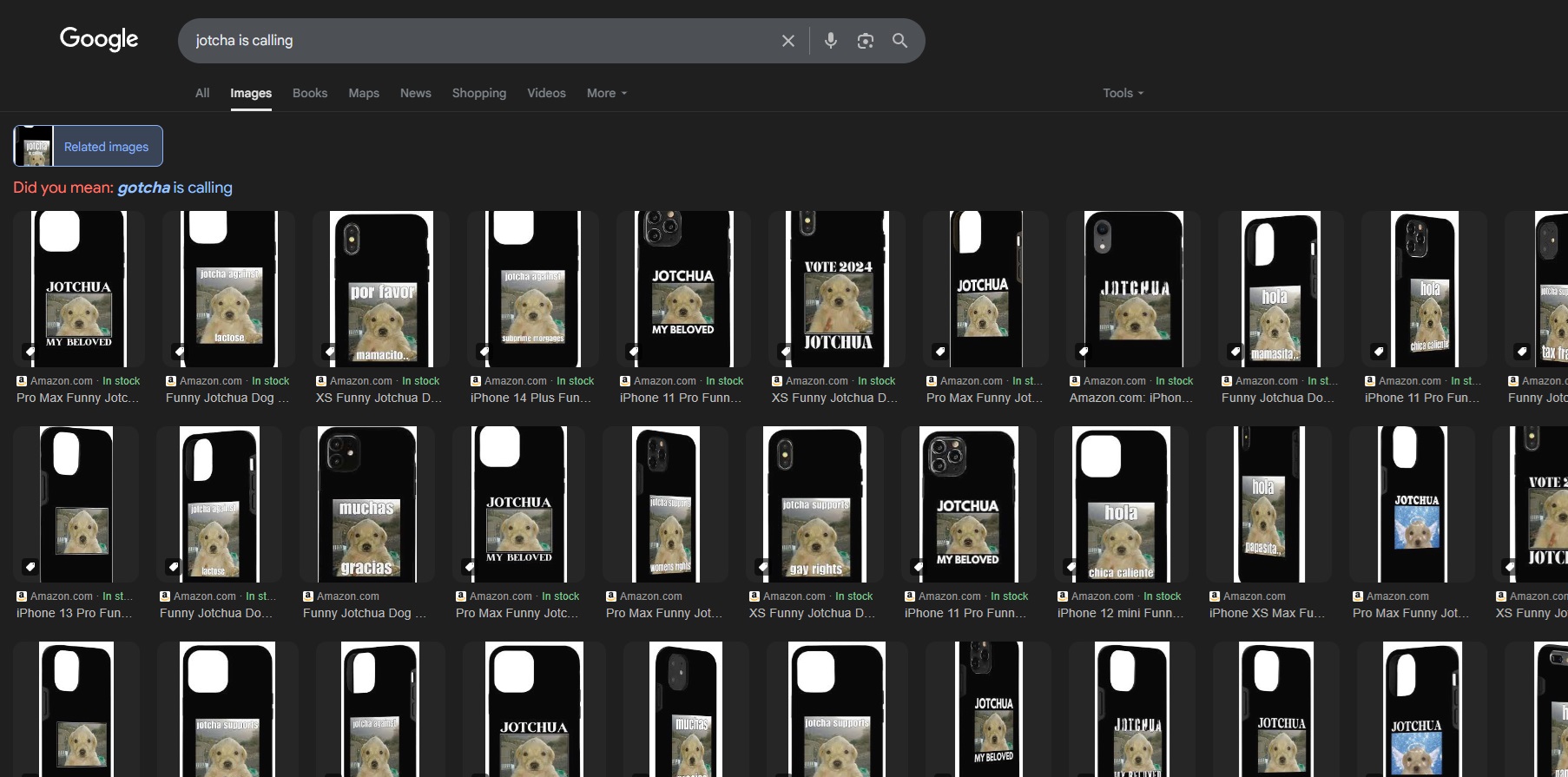Image resolution: width=1568 pixels, height=777 pixels.
Task: Click the product tag icon on 'por favor' thumbnail
Action: (329, 352)
